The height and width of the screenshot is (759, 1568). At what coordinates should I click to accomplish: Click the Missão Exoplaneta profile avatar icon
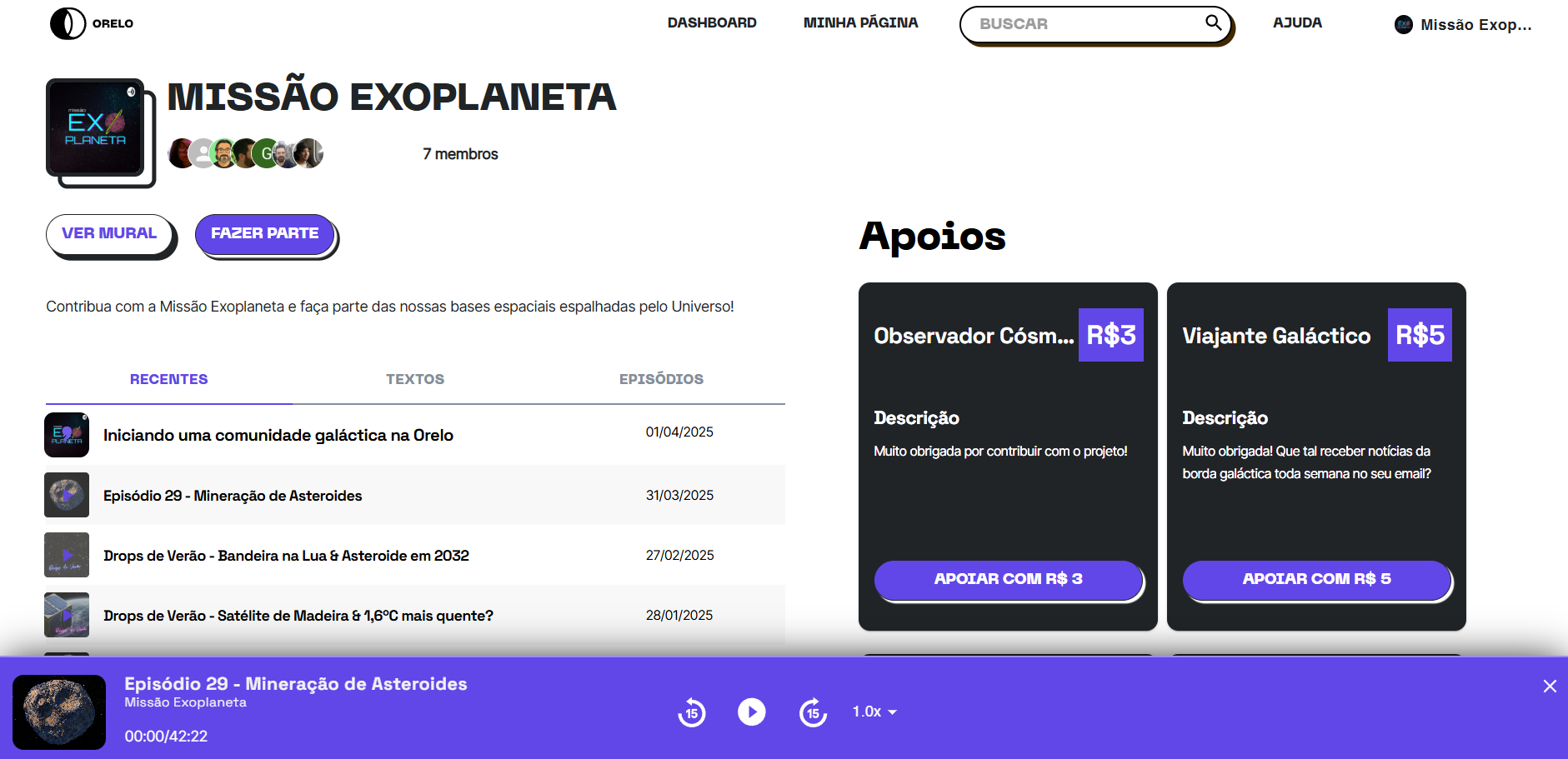click(x=1404, y=25)
